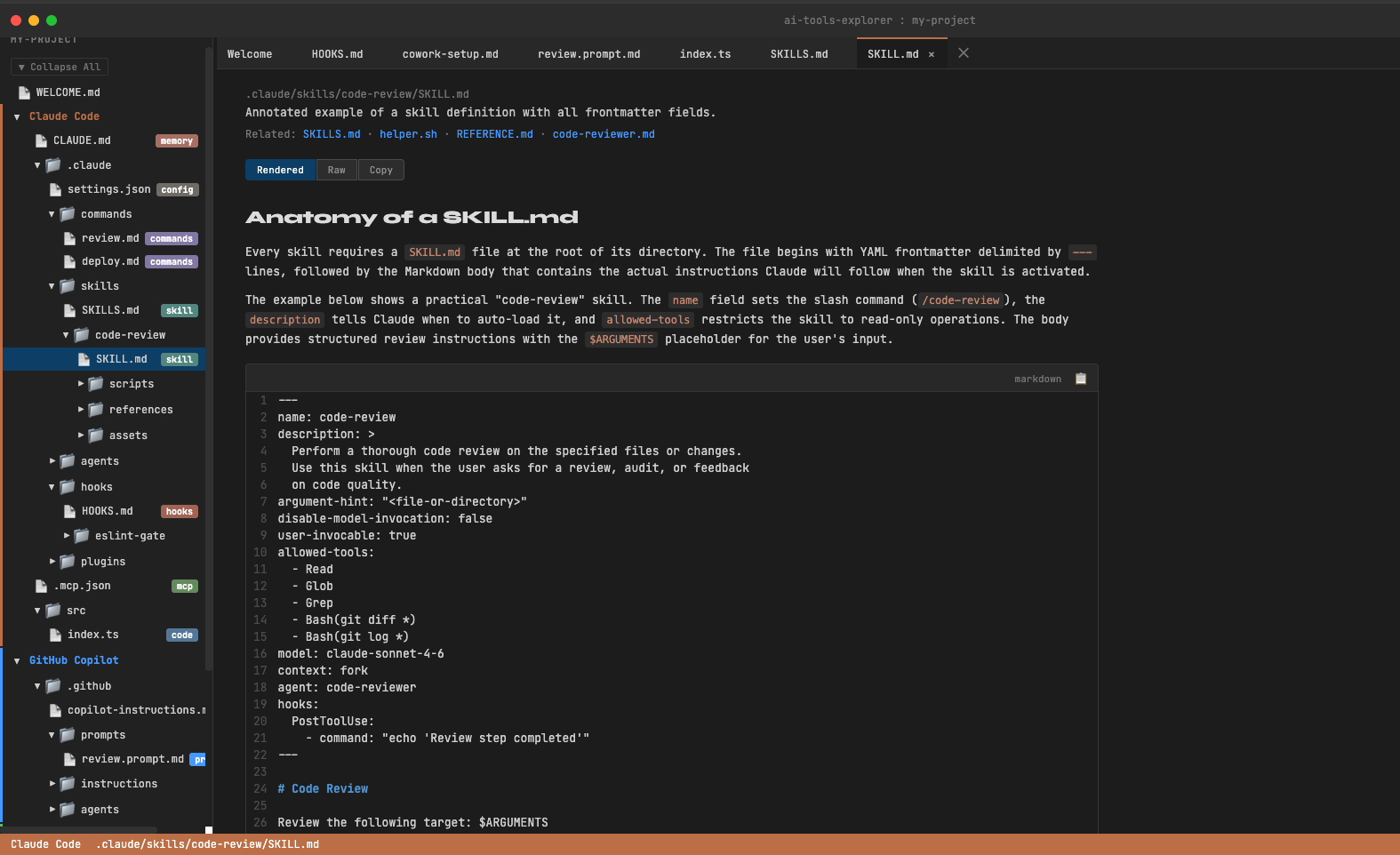The image size is (1400, 855).
Task: Click the config badge on settings.json
Action: click(178, 189)
